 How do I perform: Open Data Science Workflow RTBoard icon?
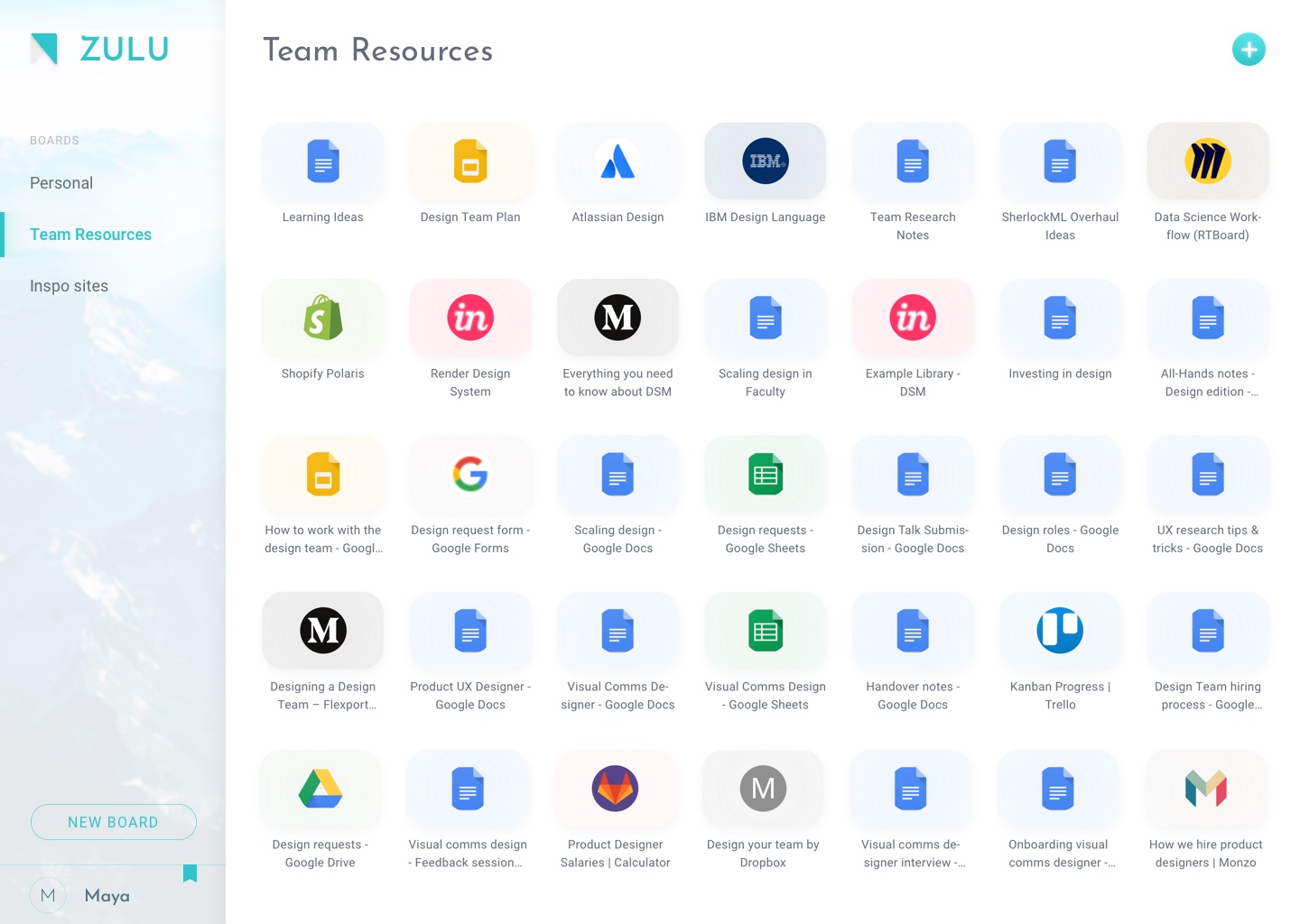[1207, 162]
